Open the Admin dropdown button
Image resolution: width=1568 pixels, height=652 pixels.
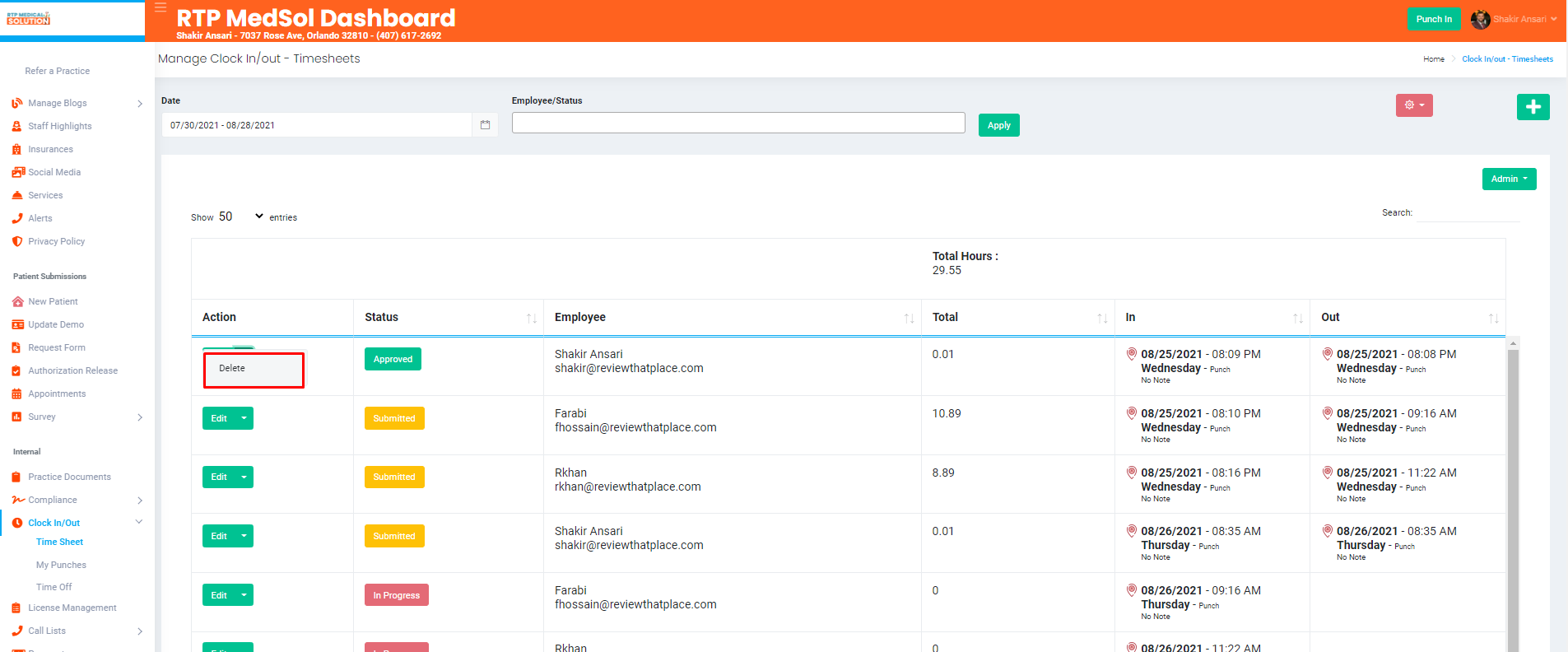pyautogui.click(x=1510, y=179)
